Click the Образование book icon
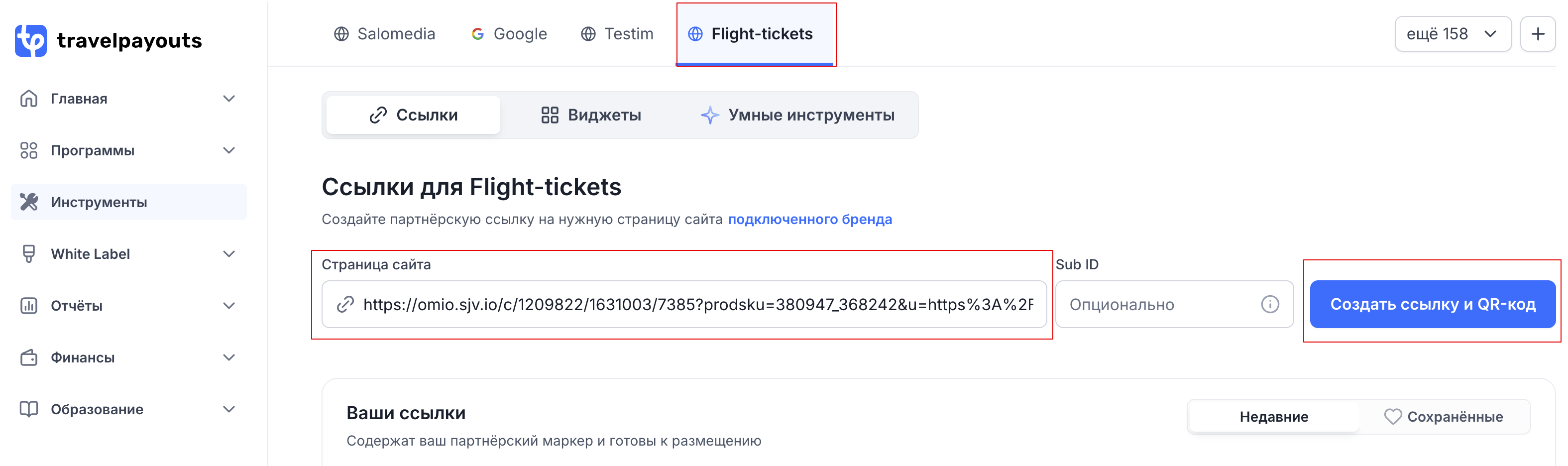The width and height of the screenshot is (1568, 466). click(28, 409)
